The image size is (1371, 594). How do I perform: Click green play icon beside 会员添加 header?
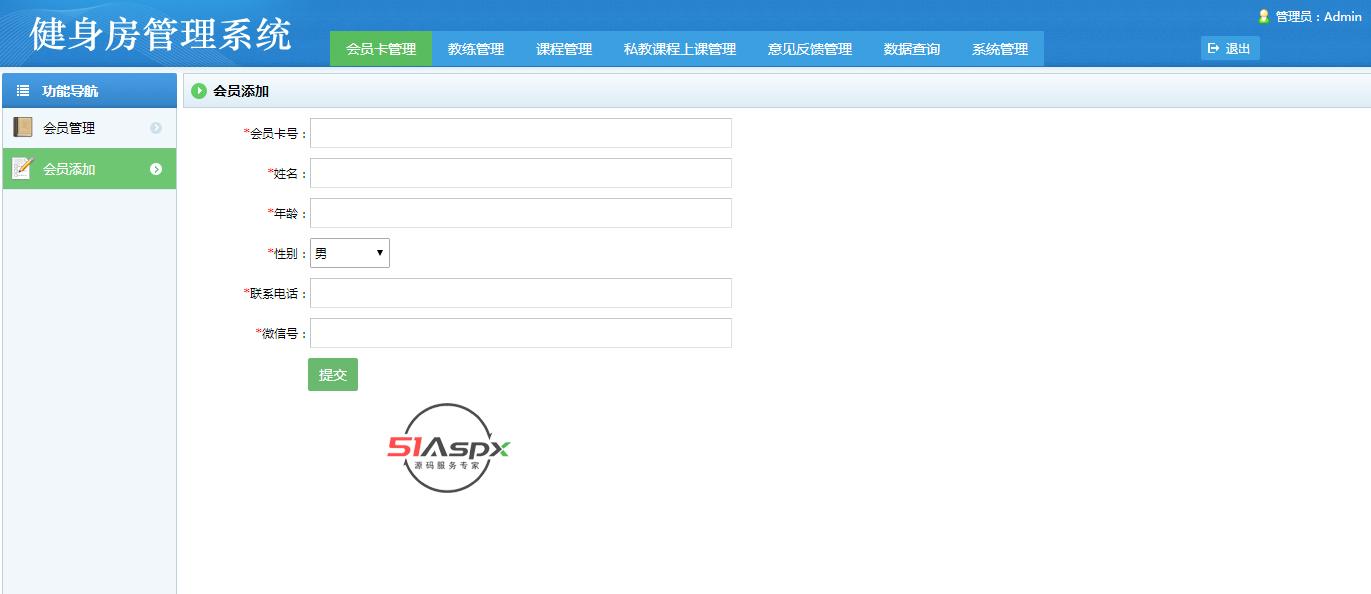199,91
